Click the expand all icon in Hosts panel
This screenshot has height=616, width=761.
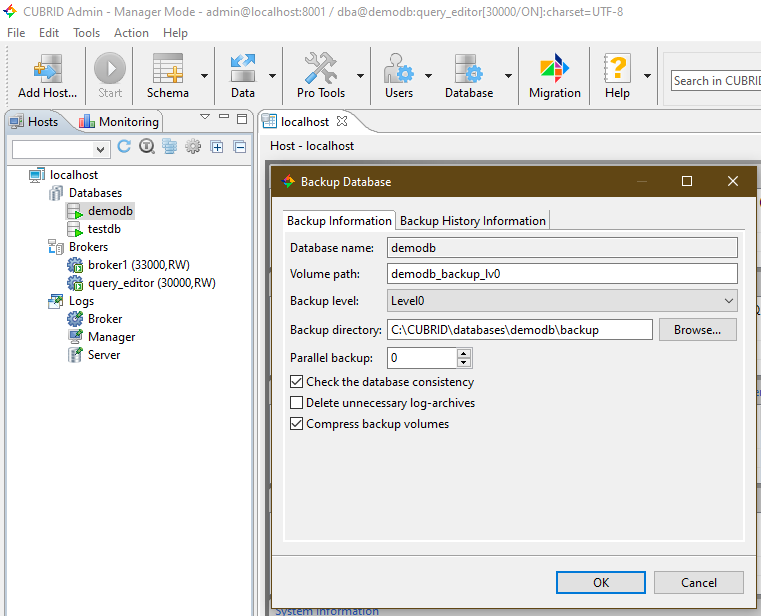pyautogui.click(x=217, y=147)
